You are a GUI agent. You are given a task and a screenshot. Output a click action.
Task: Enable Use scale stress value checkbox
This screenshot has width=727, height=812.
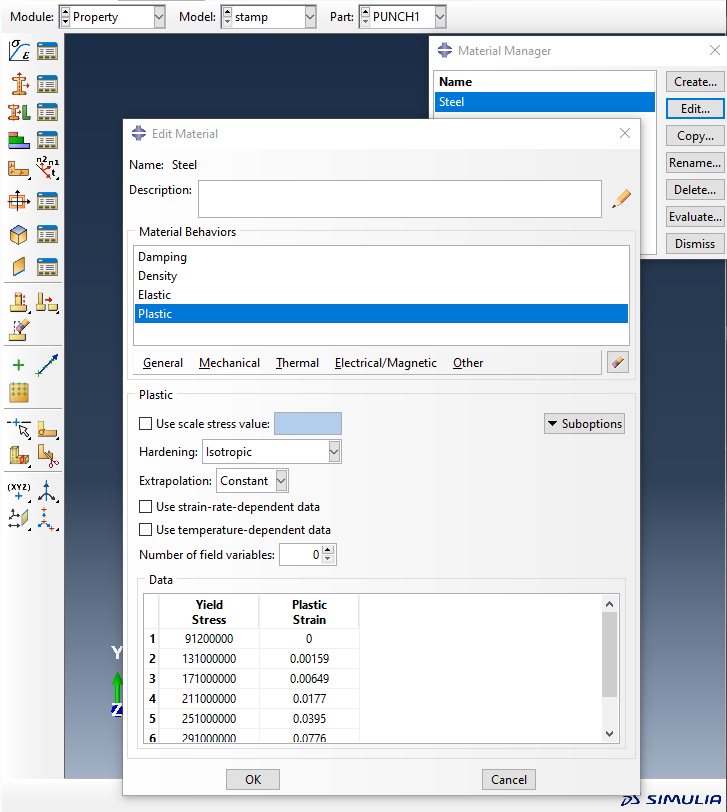click(146, 424)
